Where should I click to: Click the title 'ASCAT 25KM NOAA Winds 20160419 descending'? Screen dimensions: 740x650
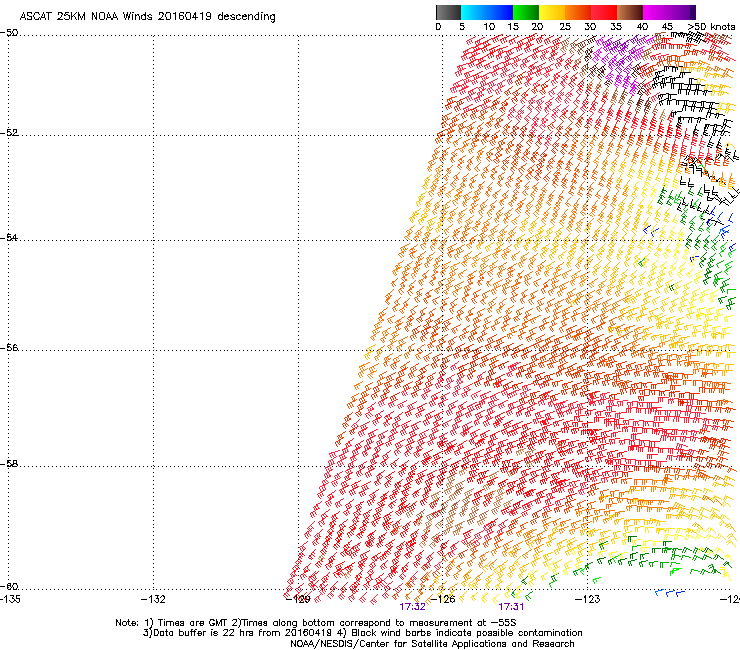[147, 17]
